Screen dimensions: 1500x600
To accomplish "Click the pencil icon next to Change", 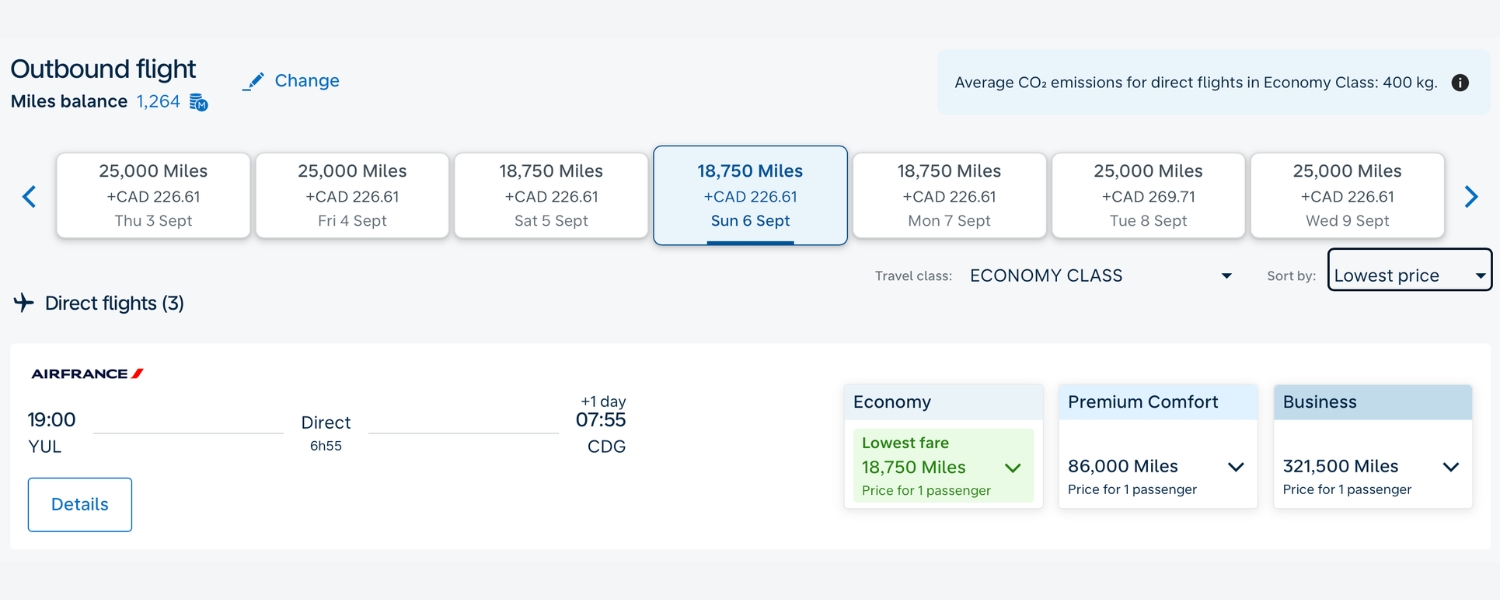I will 254,81.
